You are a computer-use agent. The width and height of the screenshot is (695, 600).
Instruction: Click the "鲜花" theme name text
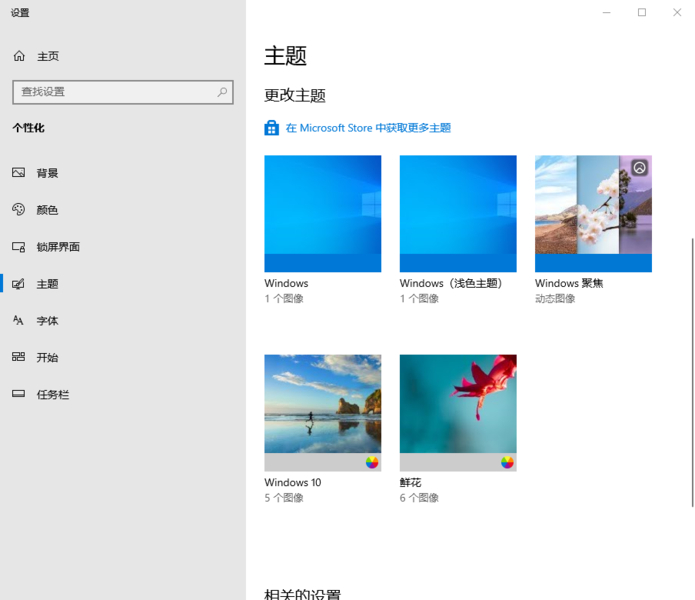pos(410,482)
